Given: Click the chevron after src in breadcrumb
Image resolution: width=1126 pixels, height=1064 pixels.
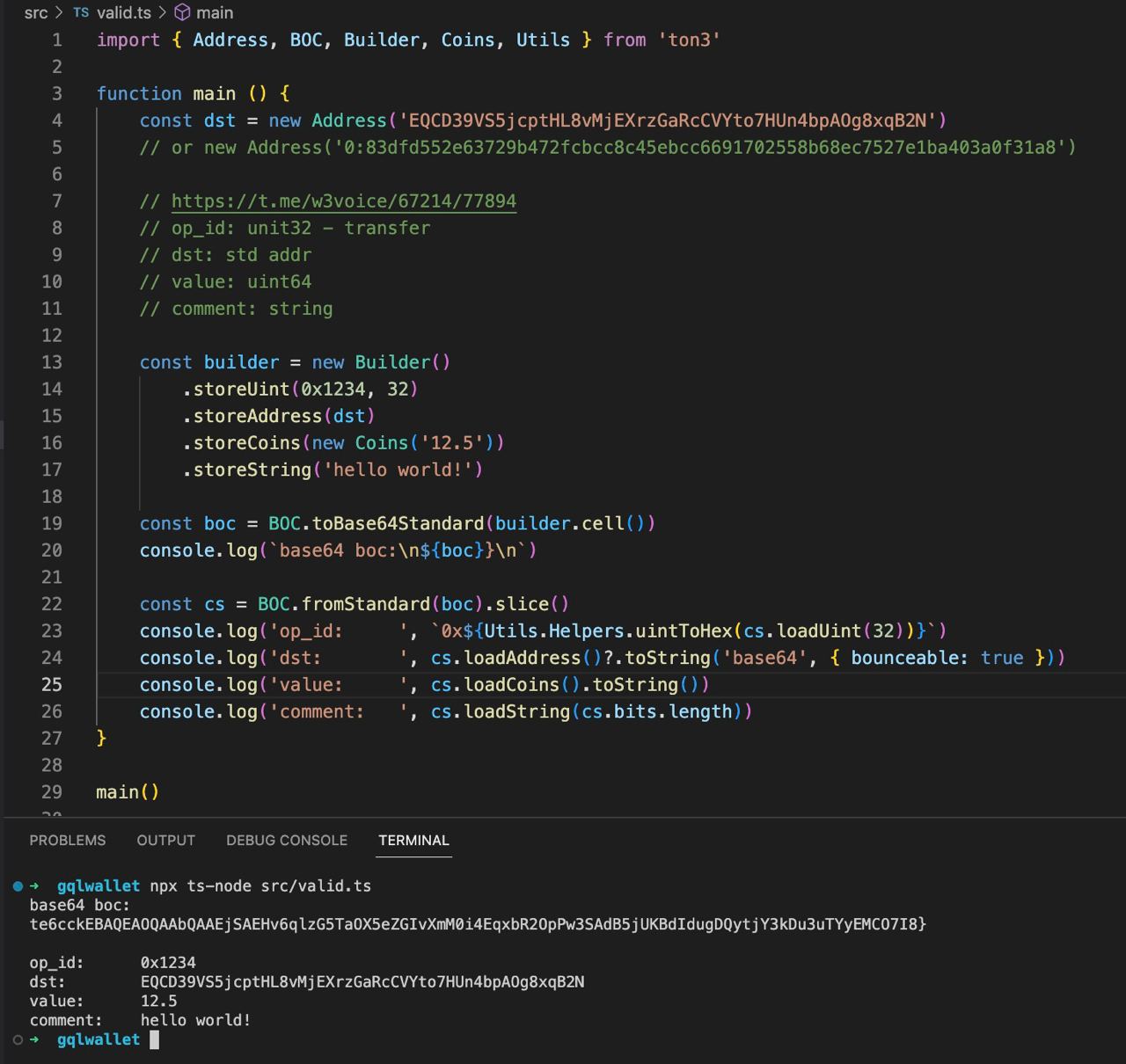Looking at the screenshot, I should 60,12.
